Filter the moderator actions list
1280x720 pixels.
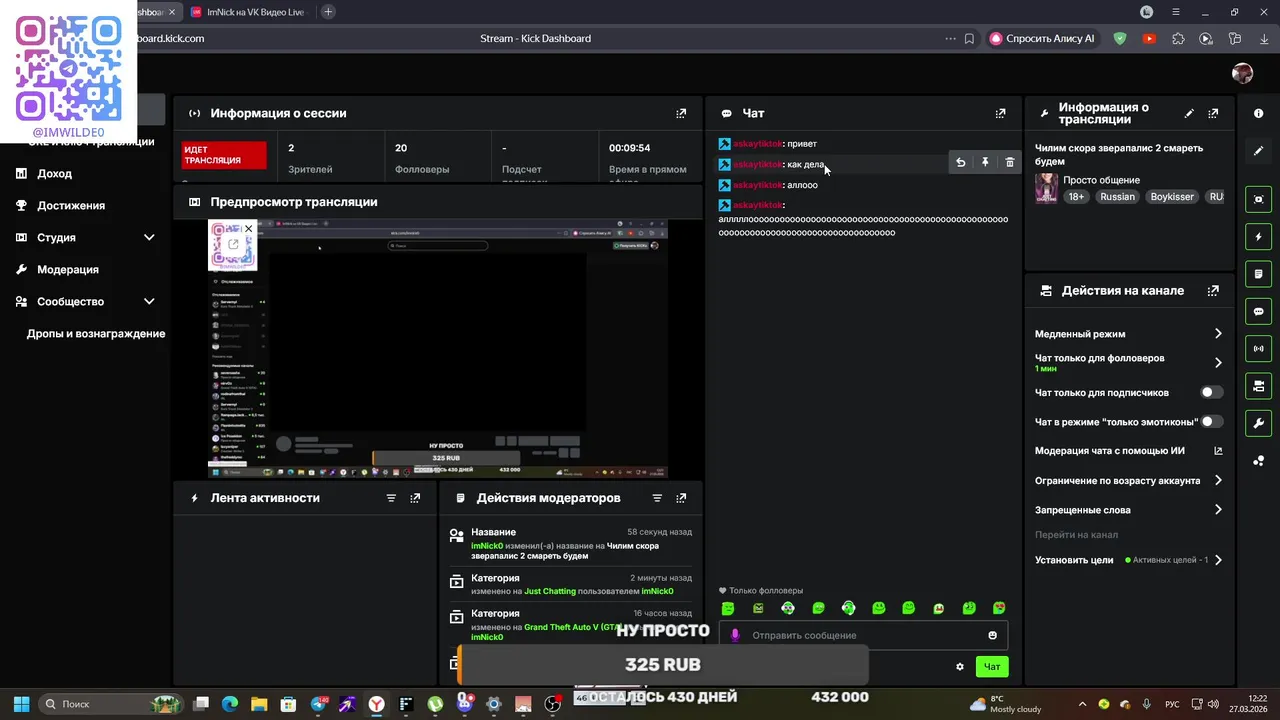coord(657,498)
